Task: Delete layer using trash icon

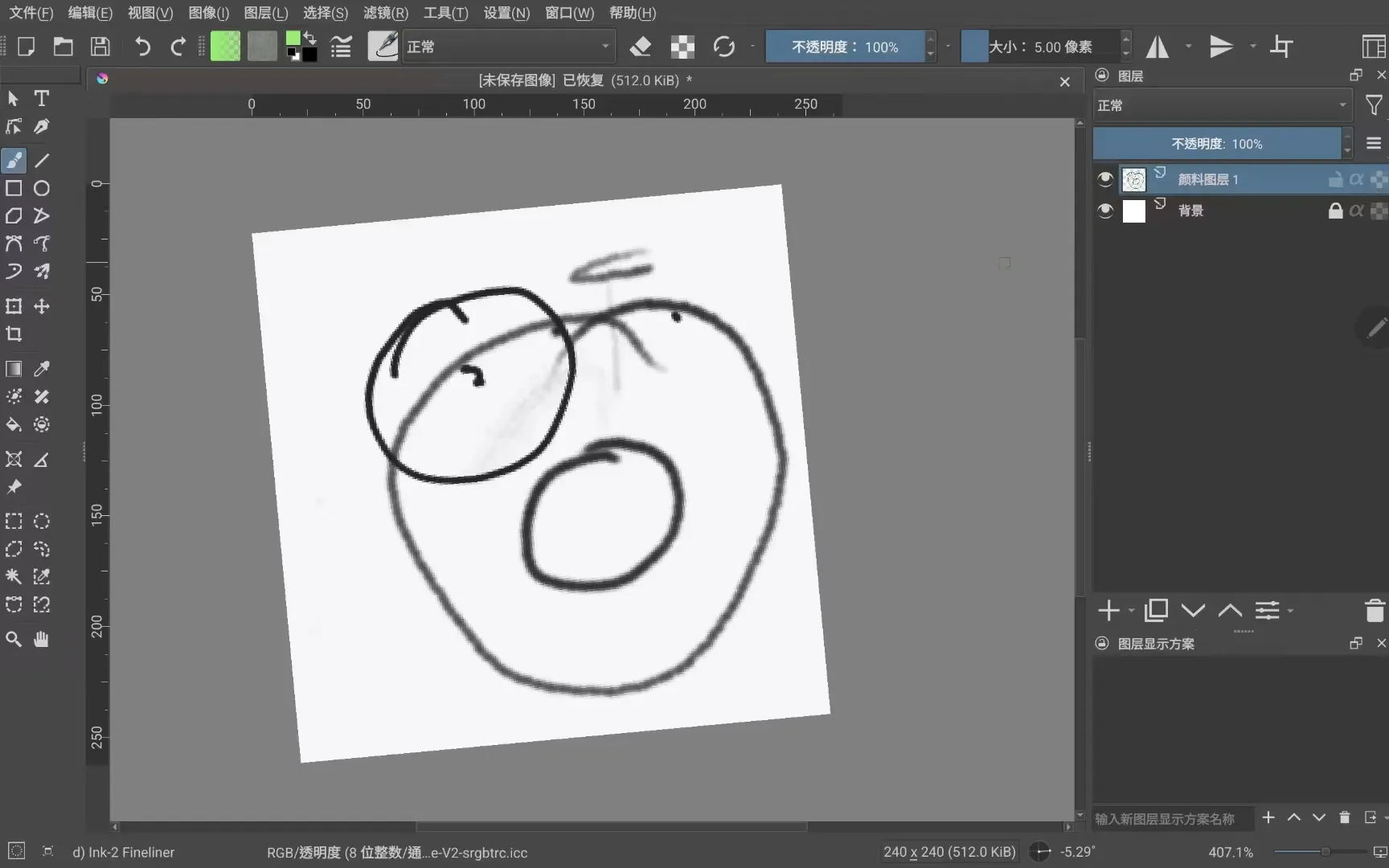Action: click(1375, 611)
